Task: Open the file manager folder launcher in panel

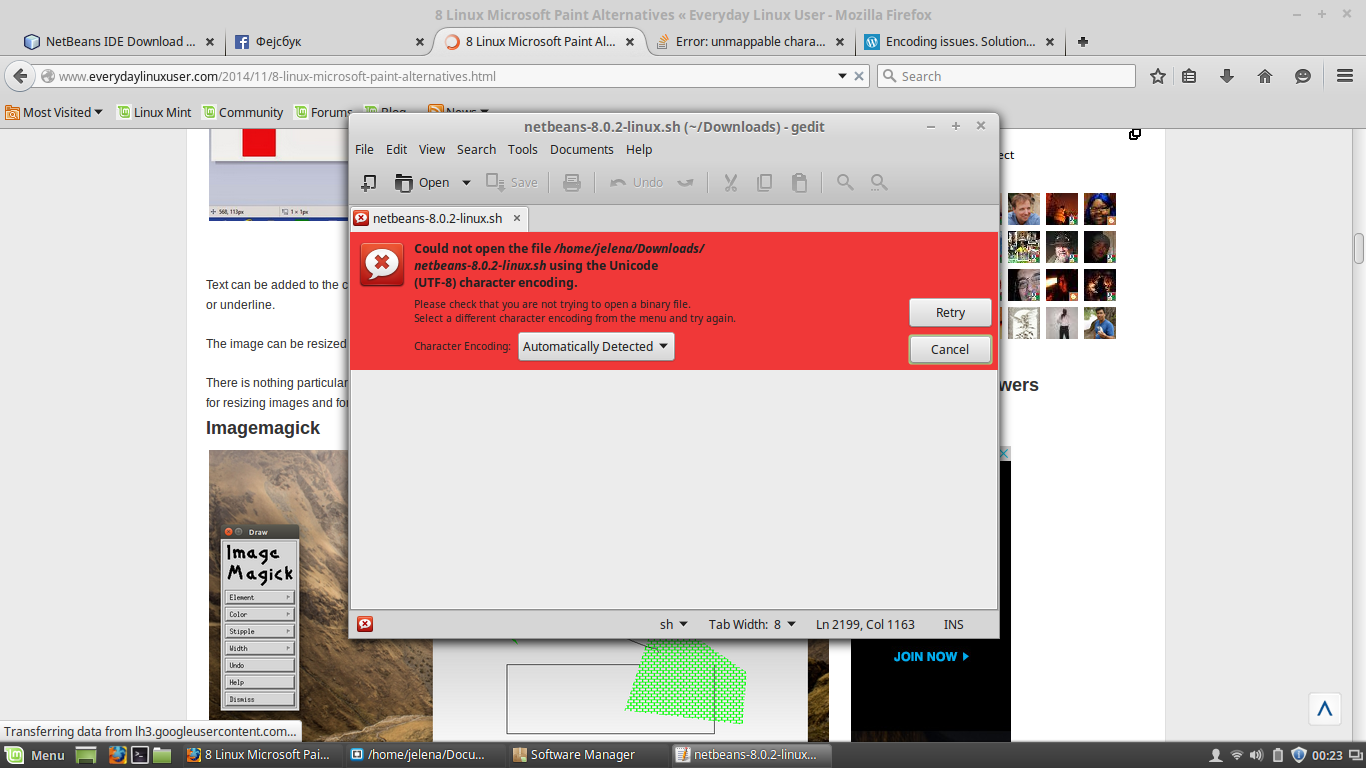Action: pyautogui.click(x=162, y=755)
